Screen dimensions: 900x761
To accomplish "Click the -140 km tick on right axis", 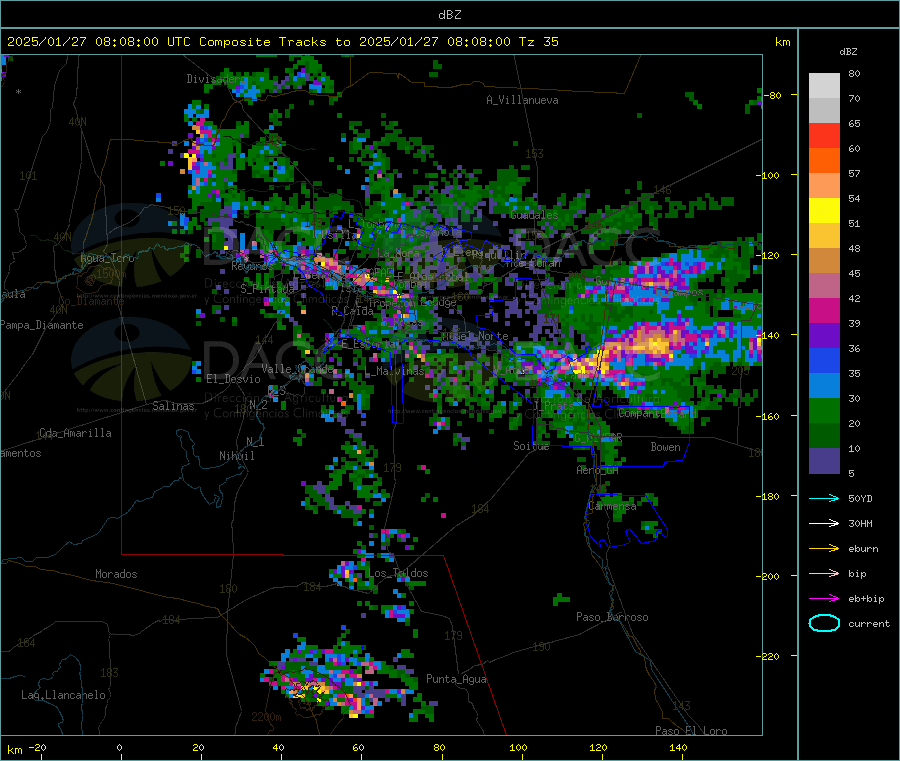I will pos(771,335).
